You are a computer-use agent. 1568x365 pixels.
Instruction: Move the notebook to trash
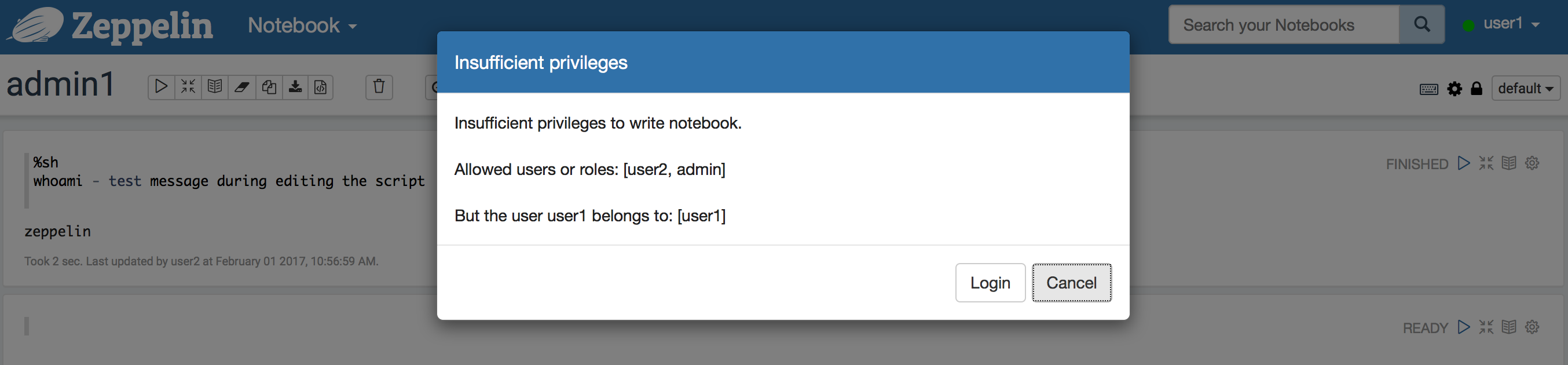click(x=379, y=87)
